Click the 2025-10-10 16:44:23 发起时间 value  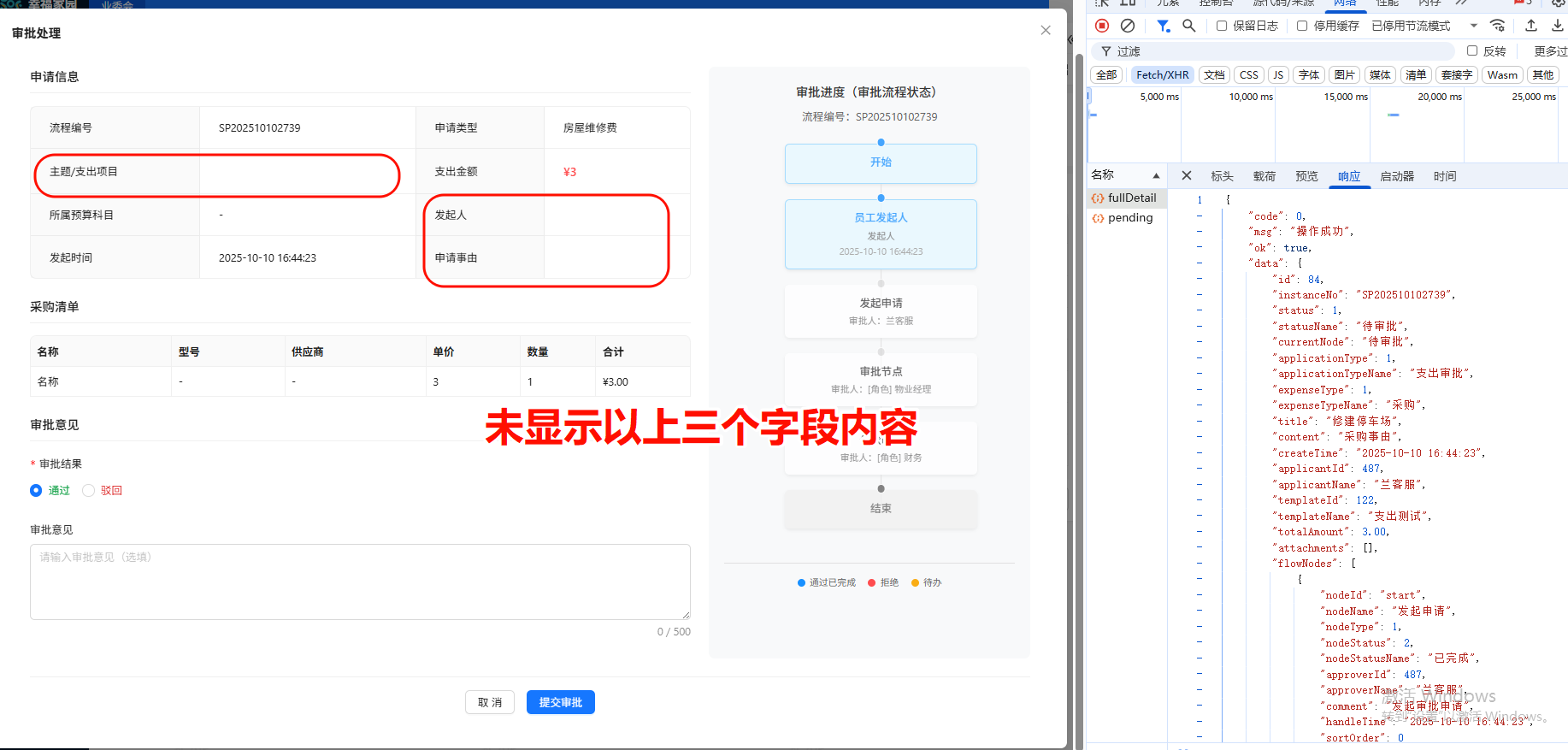[268, 257]
